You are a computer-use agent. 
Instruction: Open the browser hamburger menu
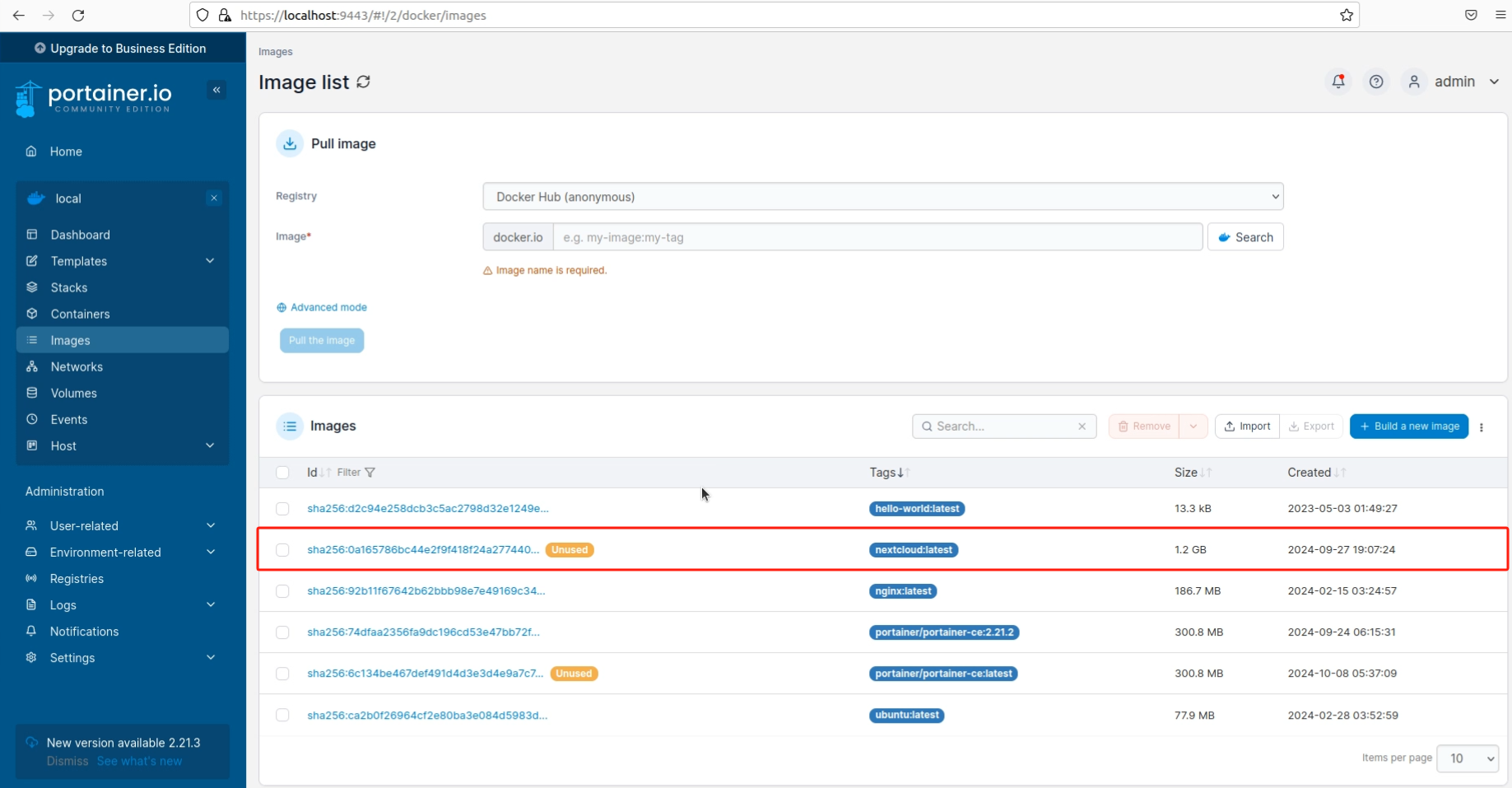pos(1500,15)
